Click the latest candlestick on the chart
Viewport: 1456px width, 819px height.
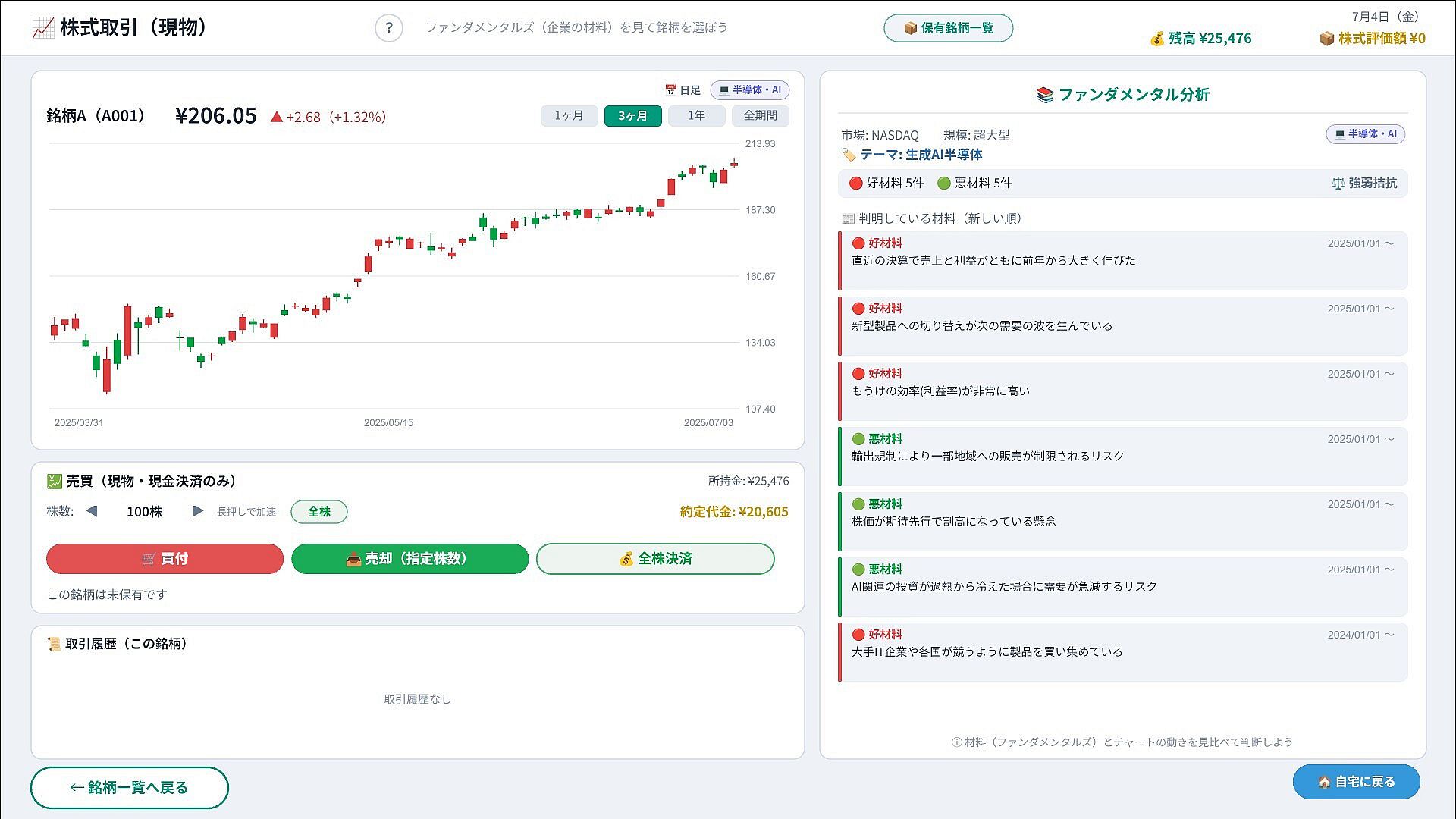[734, 163]
